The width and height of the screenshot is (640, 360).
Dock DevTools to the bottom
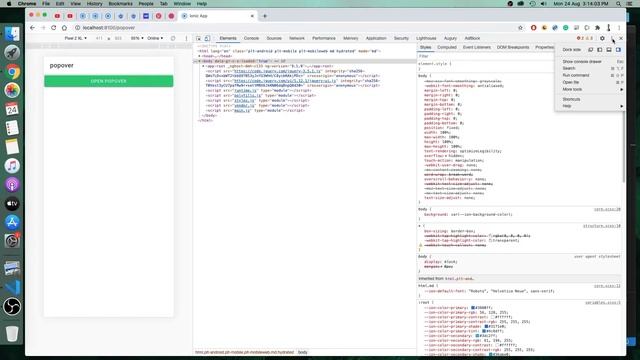tap(609, 50)
